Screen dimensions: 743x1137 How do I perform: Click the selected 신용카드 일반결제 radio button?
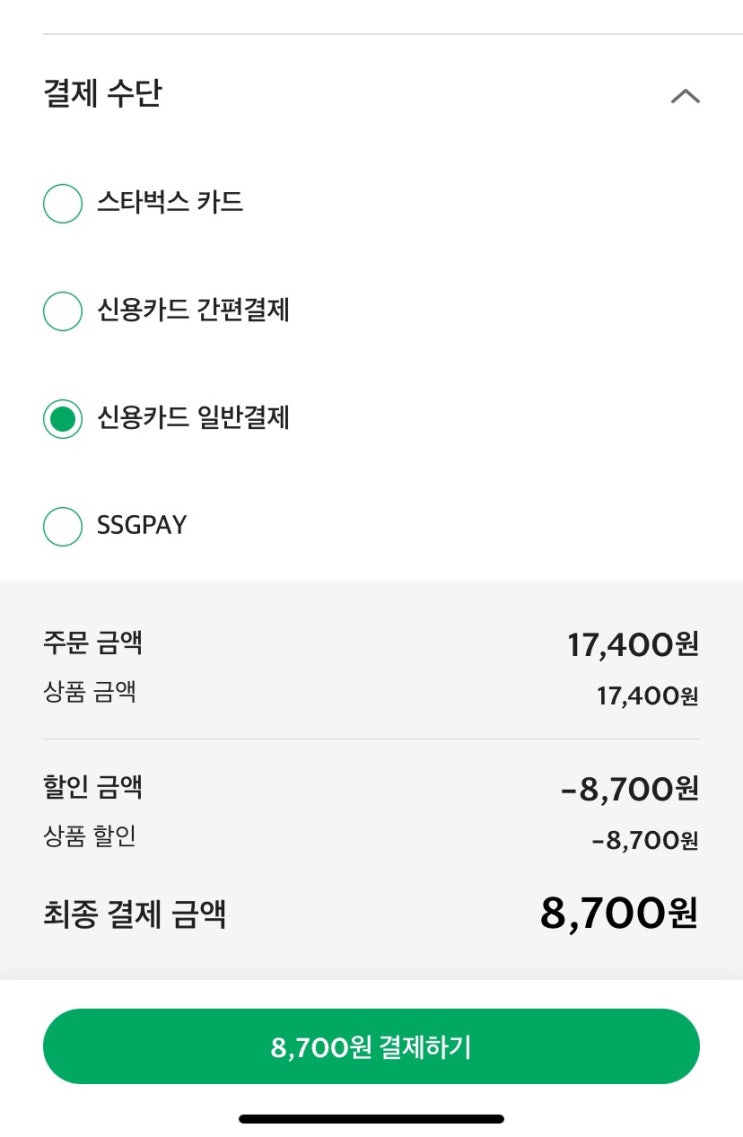pyautogui.click(x=62, y=419)
